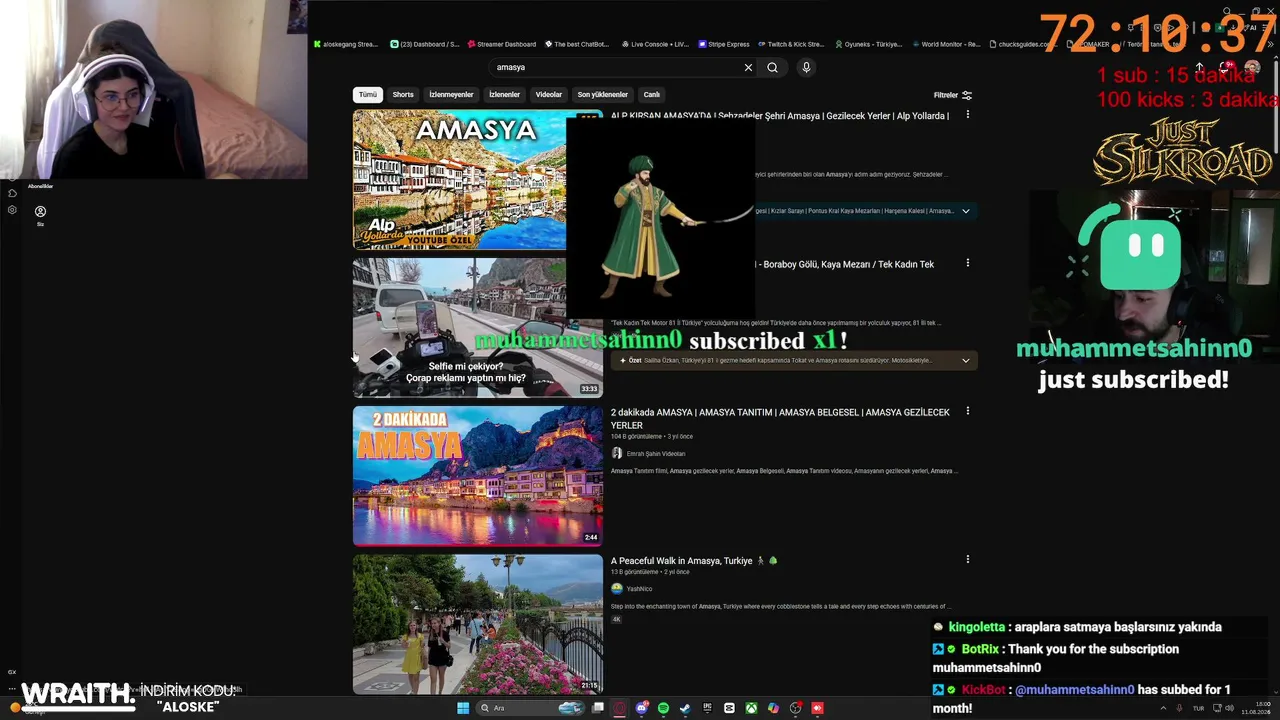This screenshot has height=720, width=1280.
Task: Switch to the Stripe Express browser tab
Action: [724, 44]
